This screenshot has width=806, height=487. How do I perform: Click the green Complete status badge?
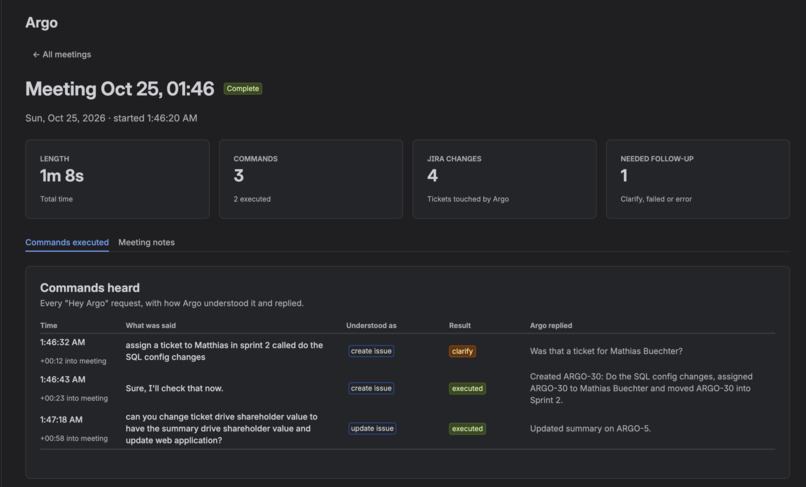click(x=243, y=88)
